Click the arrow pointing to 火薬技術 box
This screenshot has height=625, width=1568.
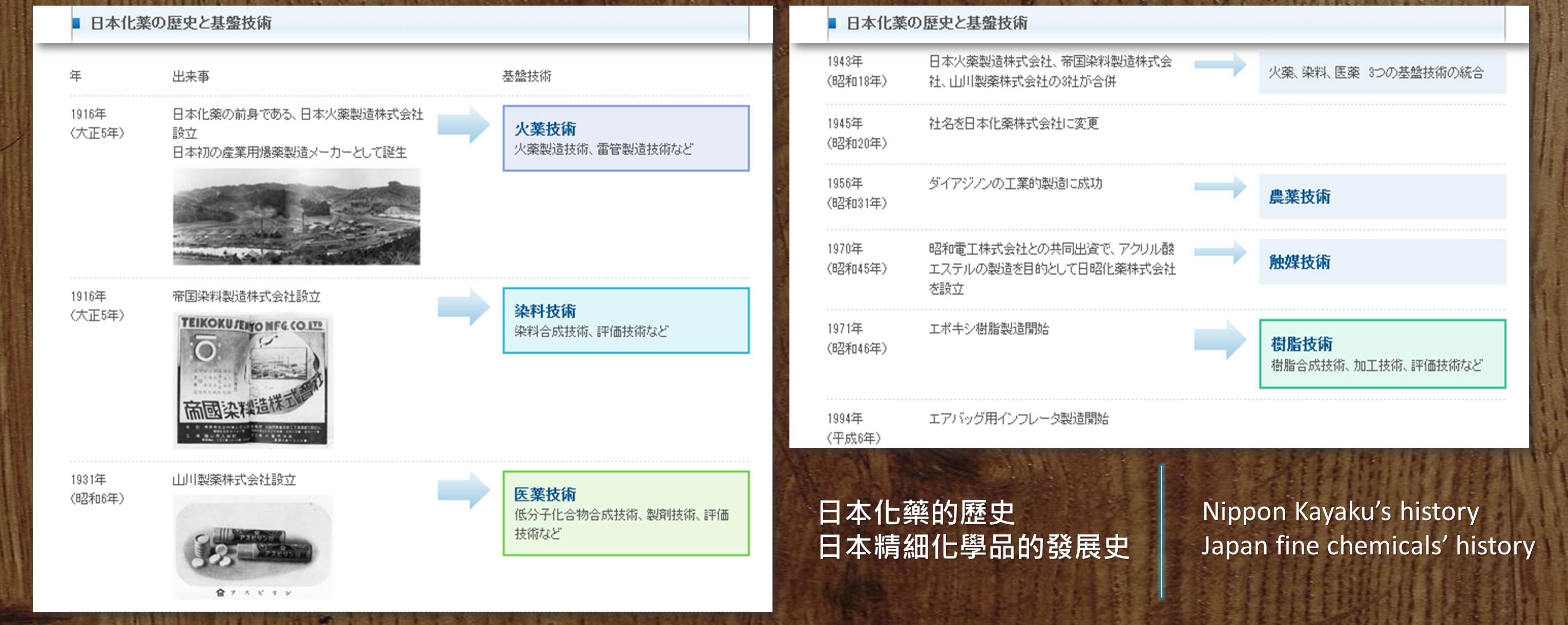(x=464, y=124)
